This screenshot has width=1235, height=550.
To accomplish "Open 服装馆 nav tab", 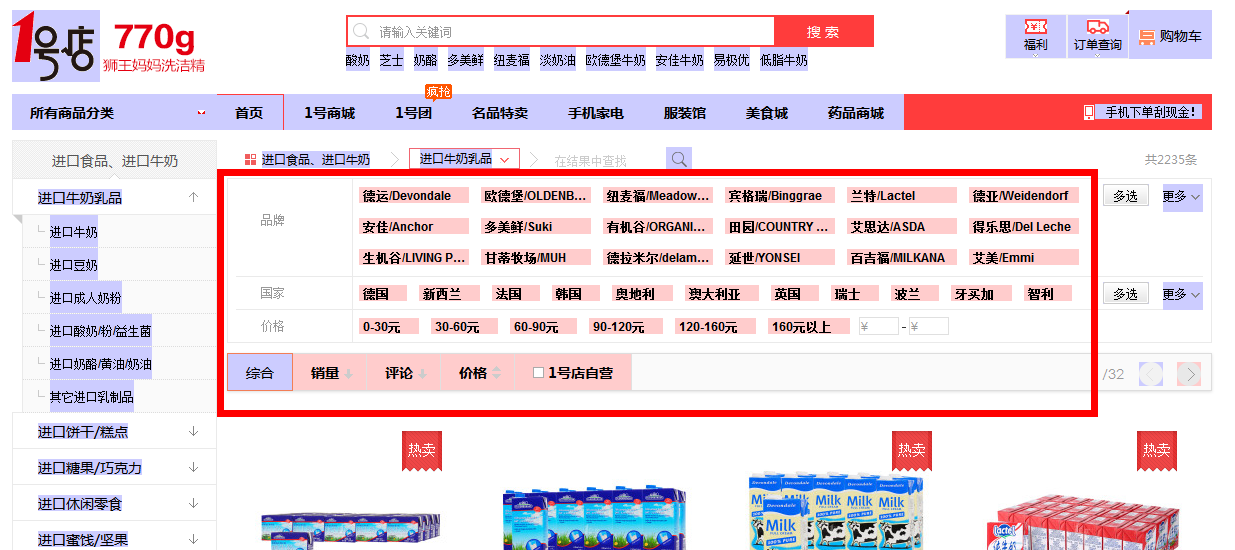I will (685, 113).
